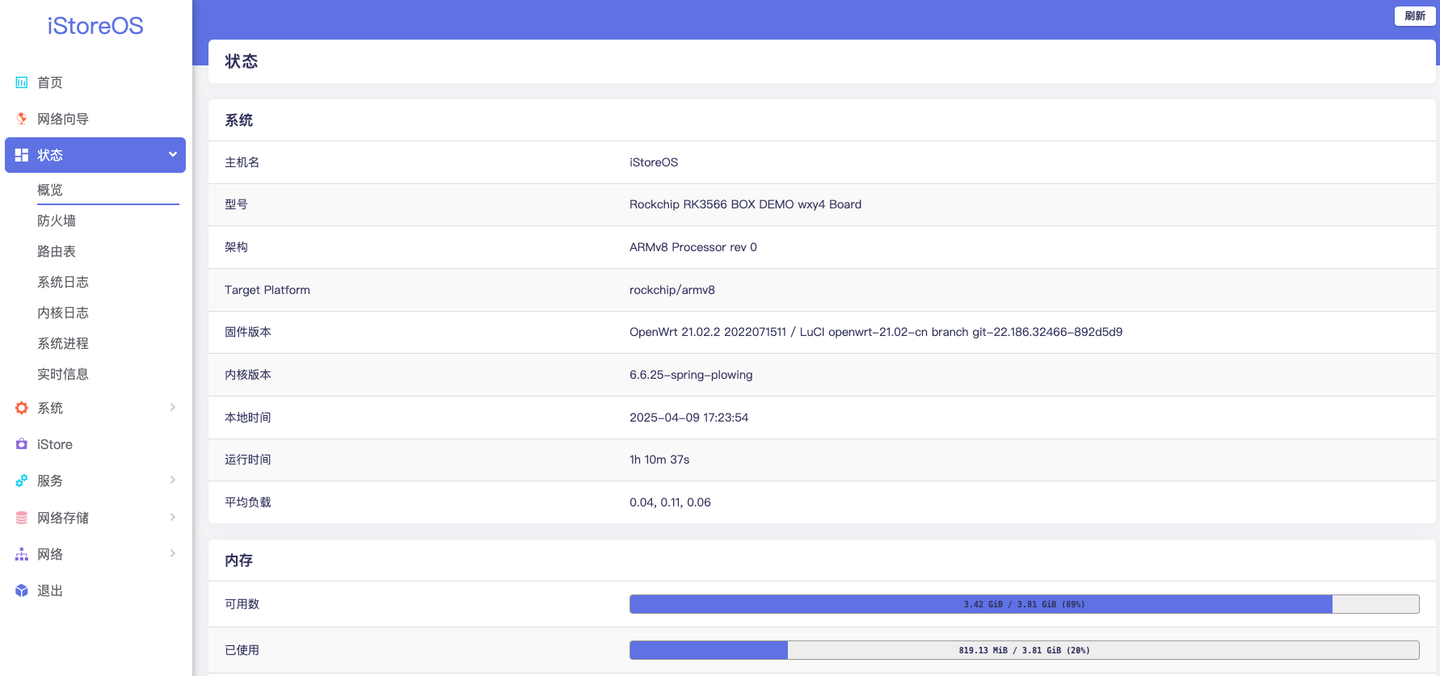Select the 服务 services icon
This screenshot has width=1440, height=676.
click(21, 480)
